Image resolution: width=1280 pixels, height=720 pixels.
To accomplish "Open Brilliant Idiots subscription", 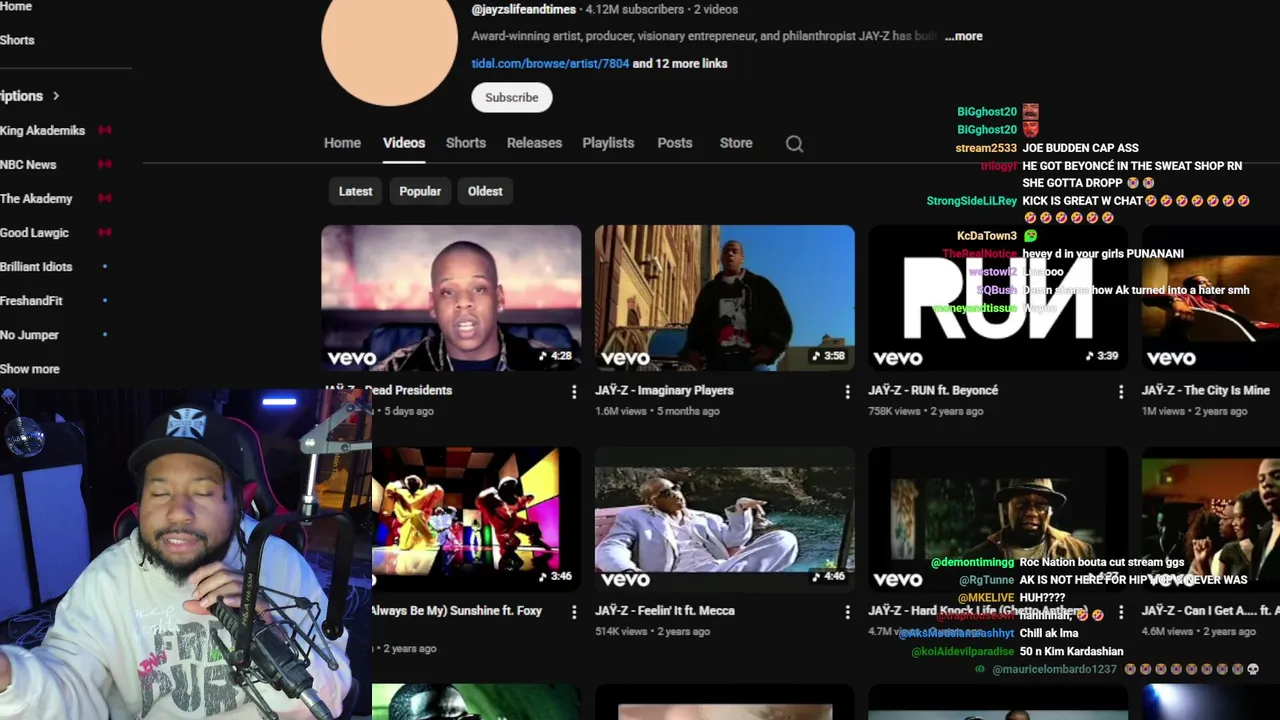I will tap(36, 267).
